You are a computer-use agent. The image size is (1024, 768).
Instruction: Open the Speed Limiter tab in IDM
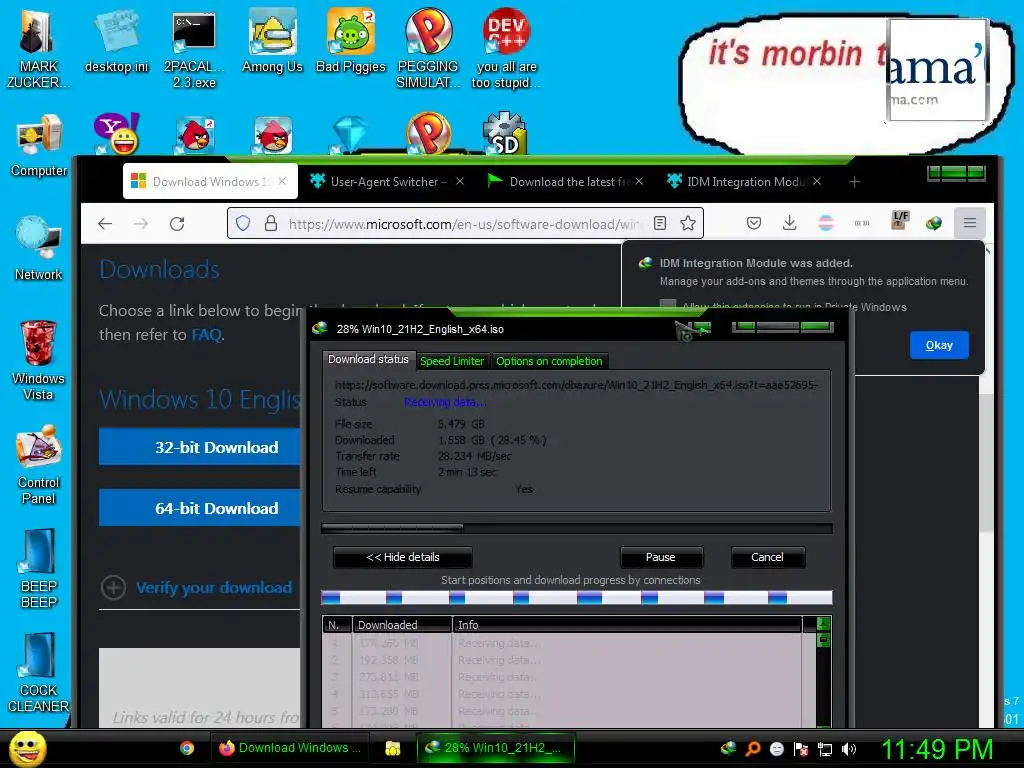coord(452,361)
